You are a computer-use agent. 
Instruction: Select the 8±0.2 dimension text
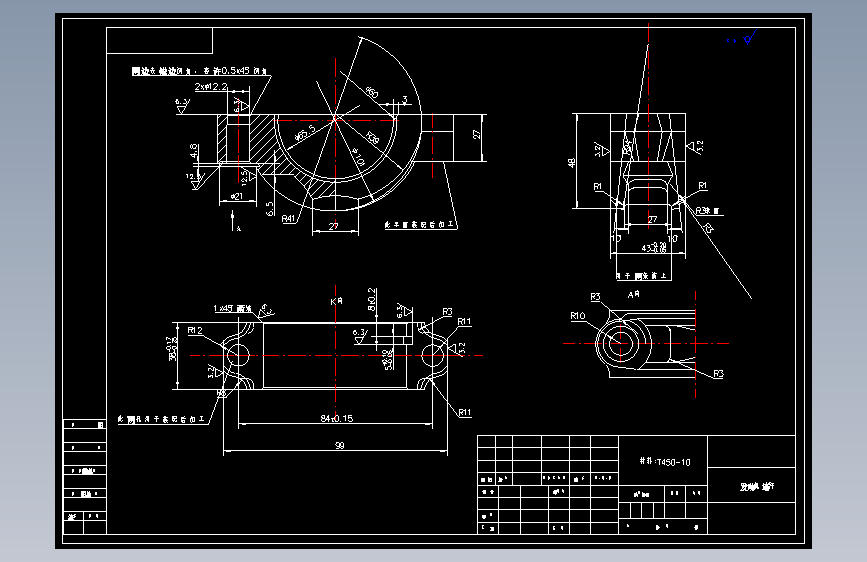[x=372, y=299]
